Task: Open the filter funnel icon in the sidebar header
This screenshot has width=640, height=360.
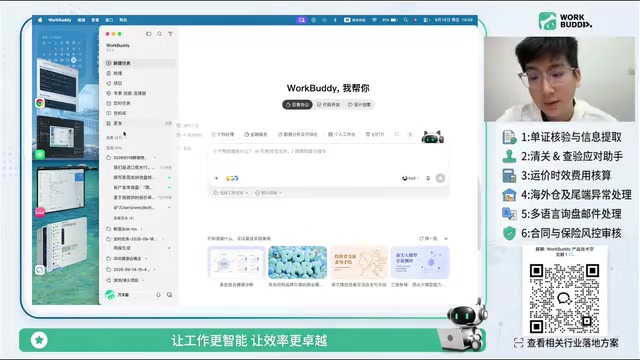Action: click(171, 34)
